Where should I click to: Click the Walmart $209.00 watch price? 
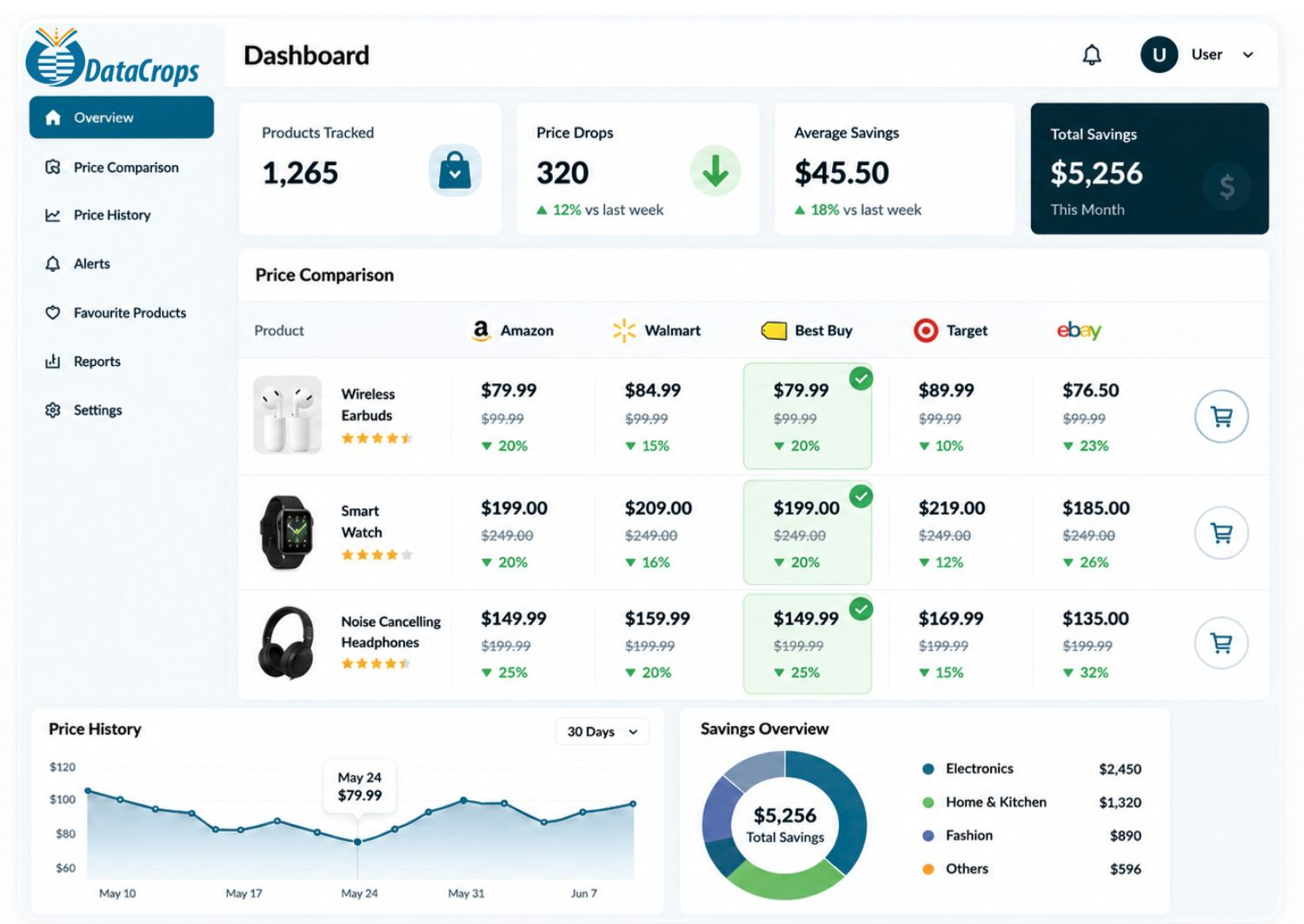click(x=658, y=508)
